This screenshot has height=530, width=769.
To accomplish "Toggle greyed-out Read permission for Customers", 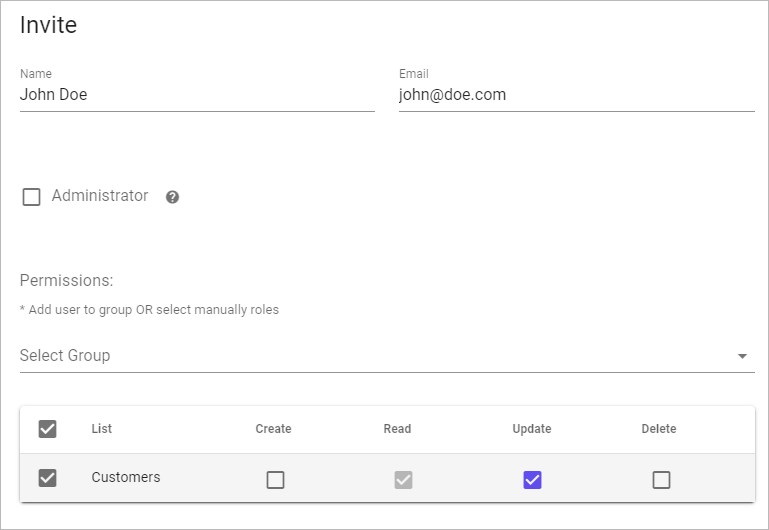I will (x=403, y=480).
